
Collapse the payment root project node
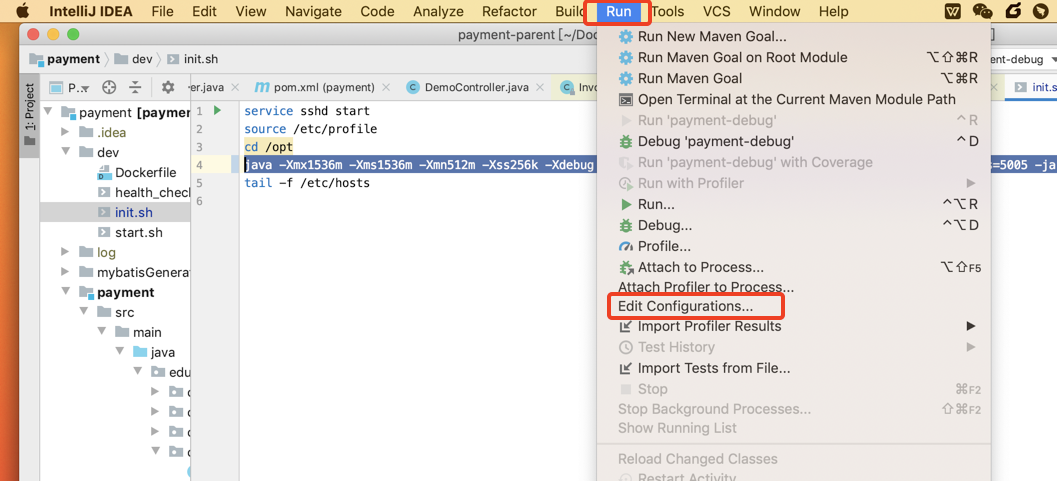[x=48, y=112]
